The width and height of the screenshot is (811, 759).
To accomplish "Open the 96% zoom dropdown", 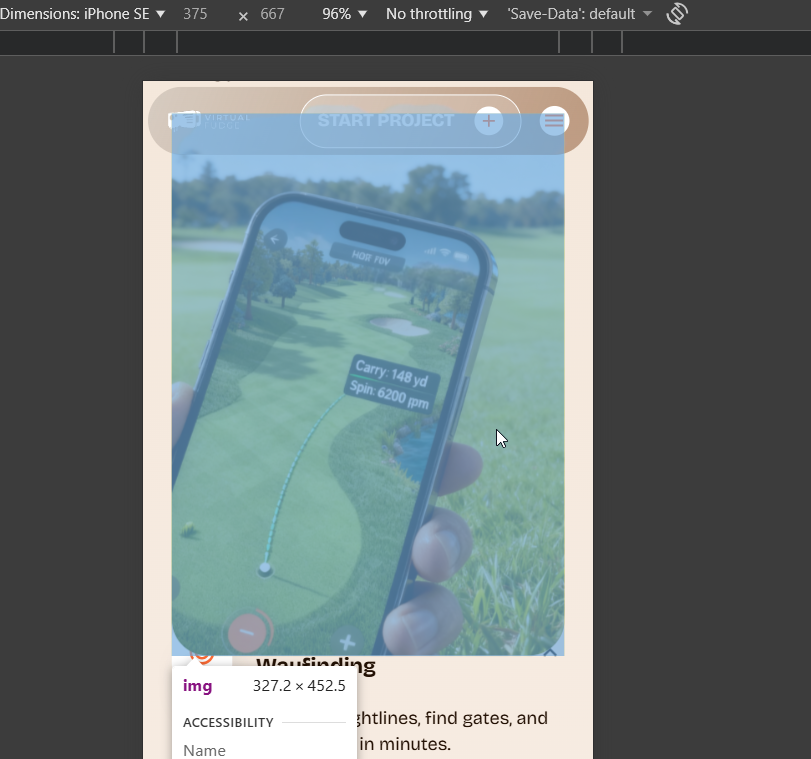I will pos(344,14).
